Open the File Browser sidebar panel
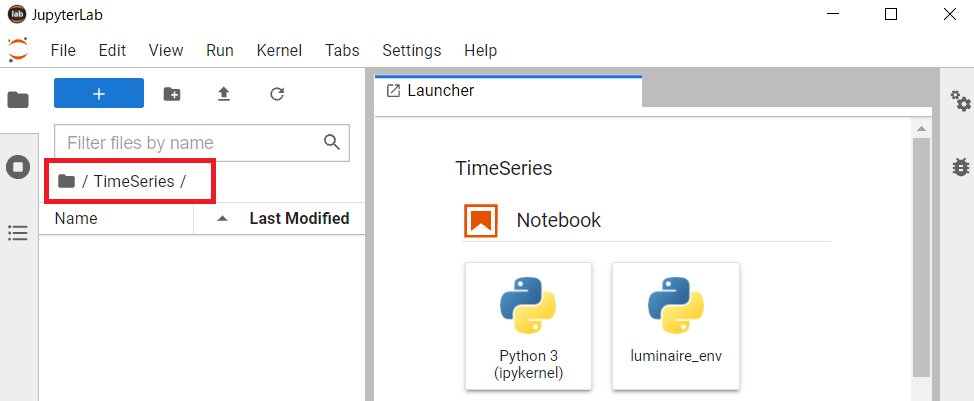Viewport: 974px width, 401px height. tap(18, 100)
